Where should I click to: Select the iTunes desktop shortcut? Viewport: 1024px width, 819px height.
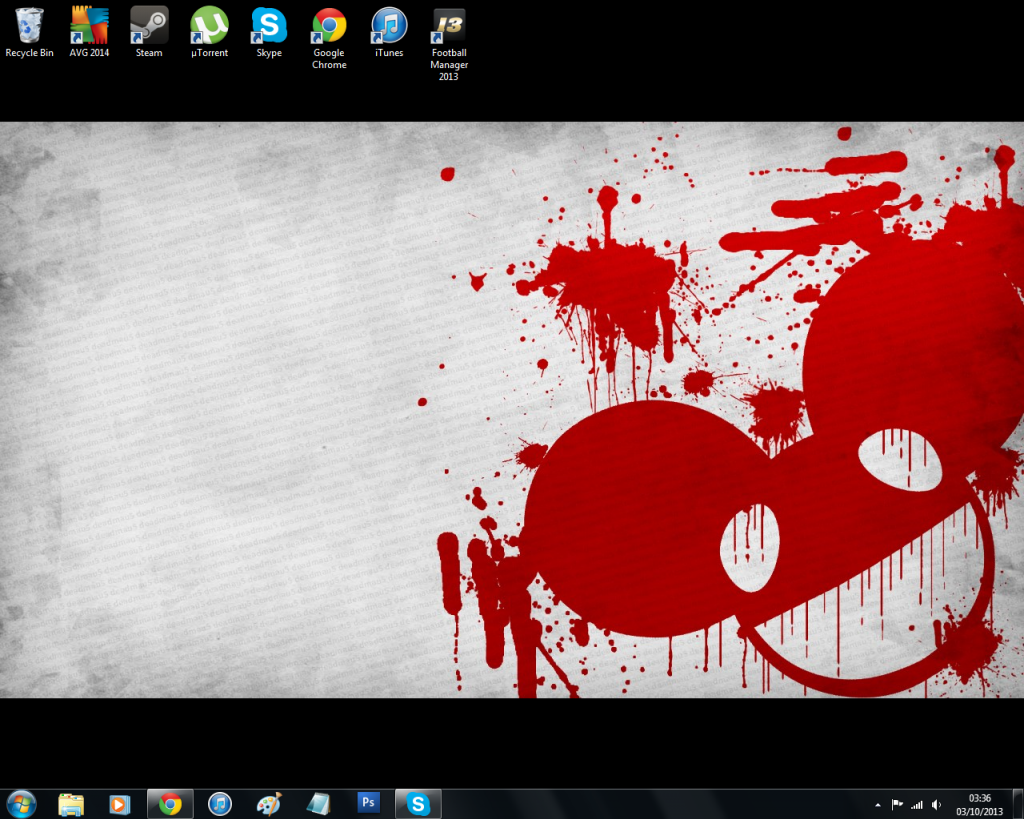click(x=389, y=33)
